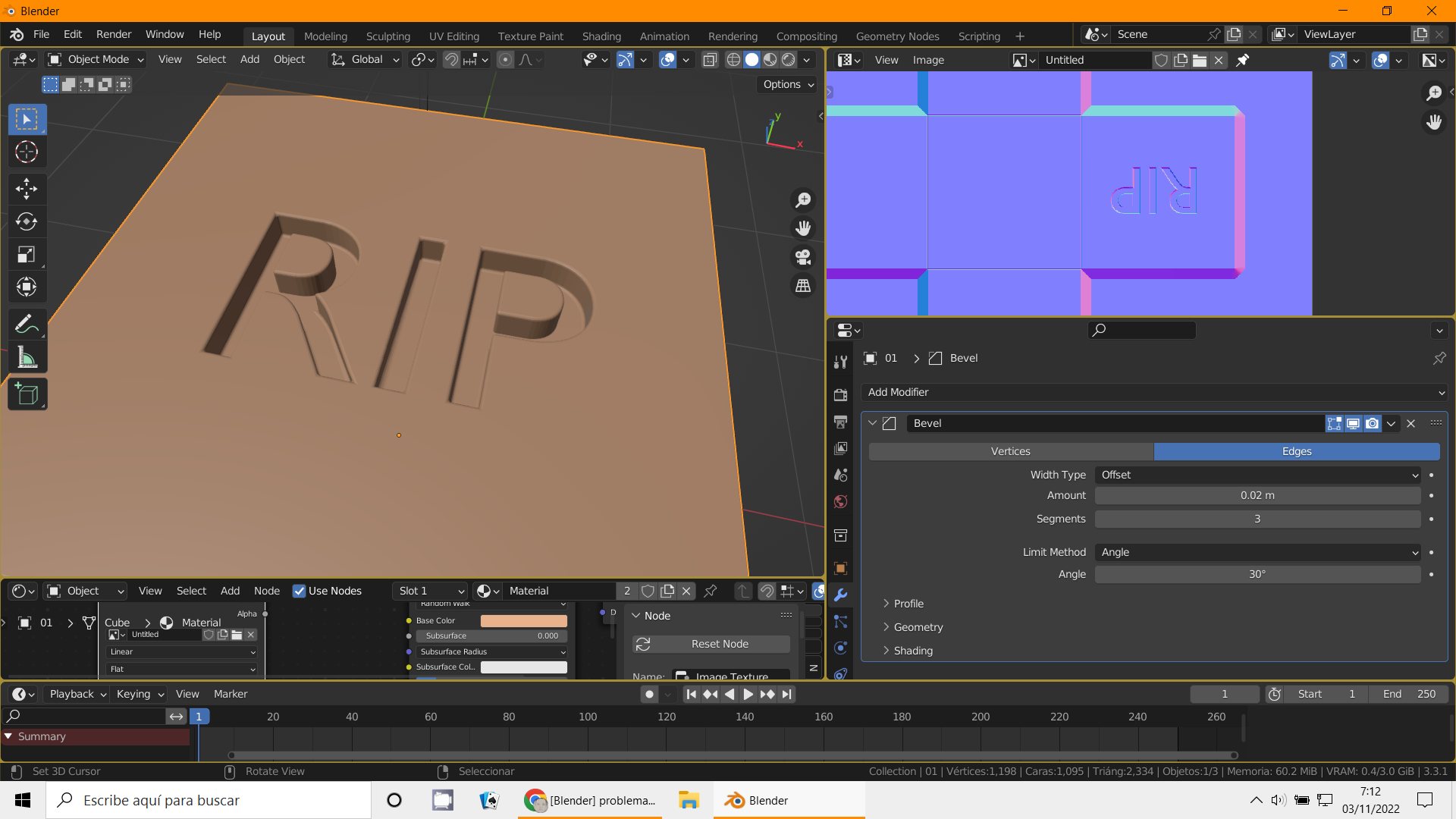
Task: Open the Render menu
Action: (x=114, y=34)
